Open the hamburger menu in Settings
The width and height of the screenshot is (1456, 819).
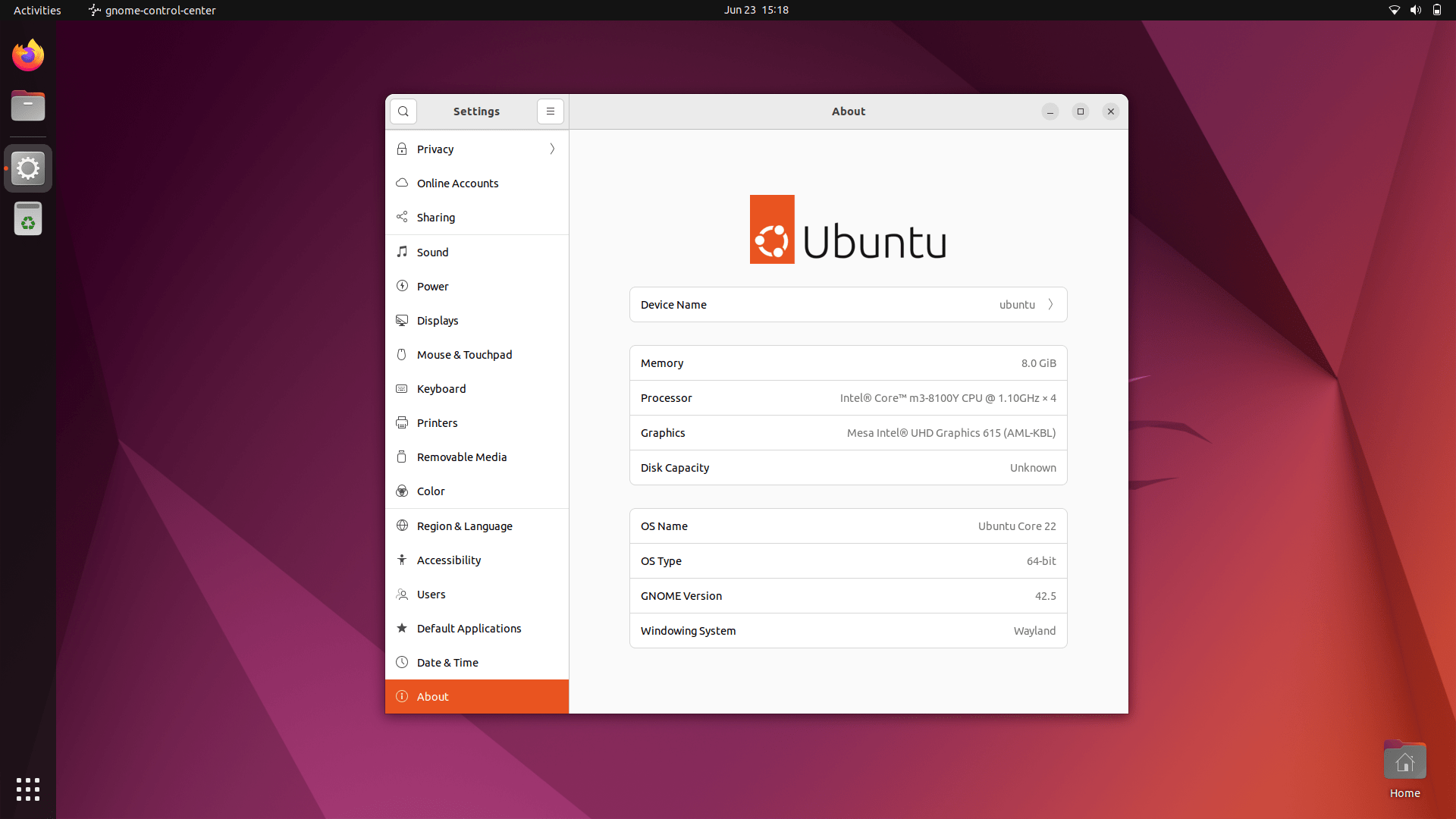tap(551, 111)
